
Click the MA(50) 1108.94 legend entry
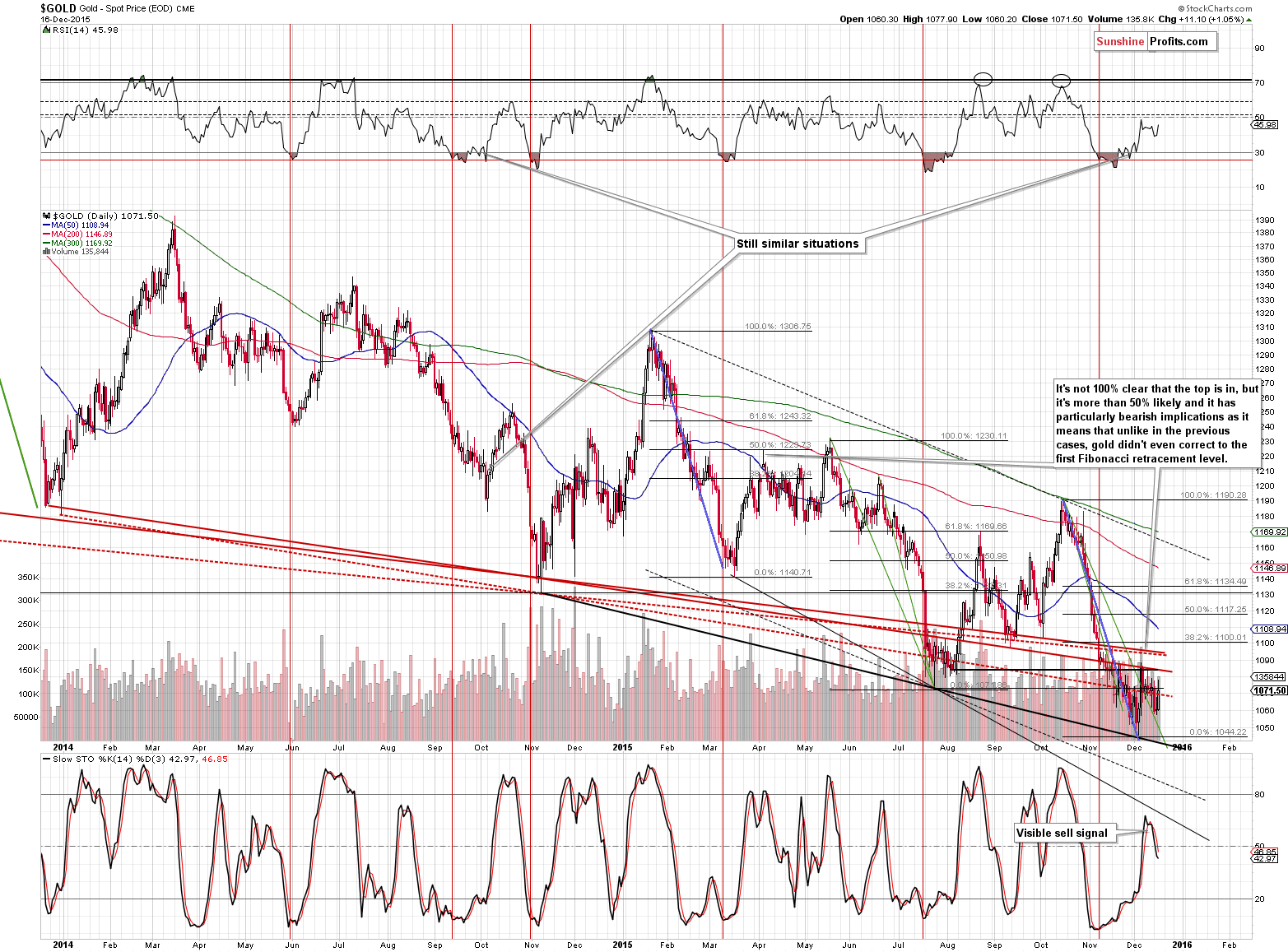click(x=76, y=225)
